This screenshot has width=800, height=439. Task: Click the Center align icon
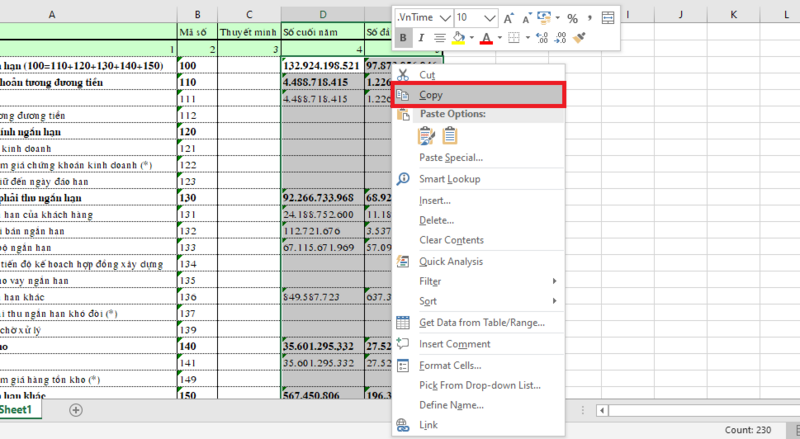(440, 38)
